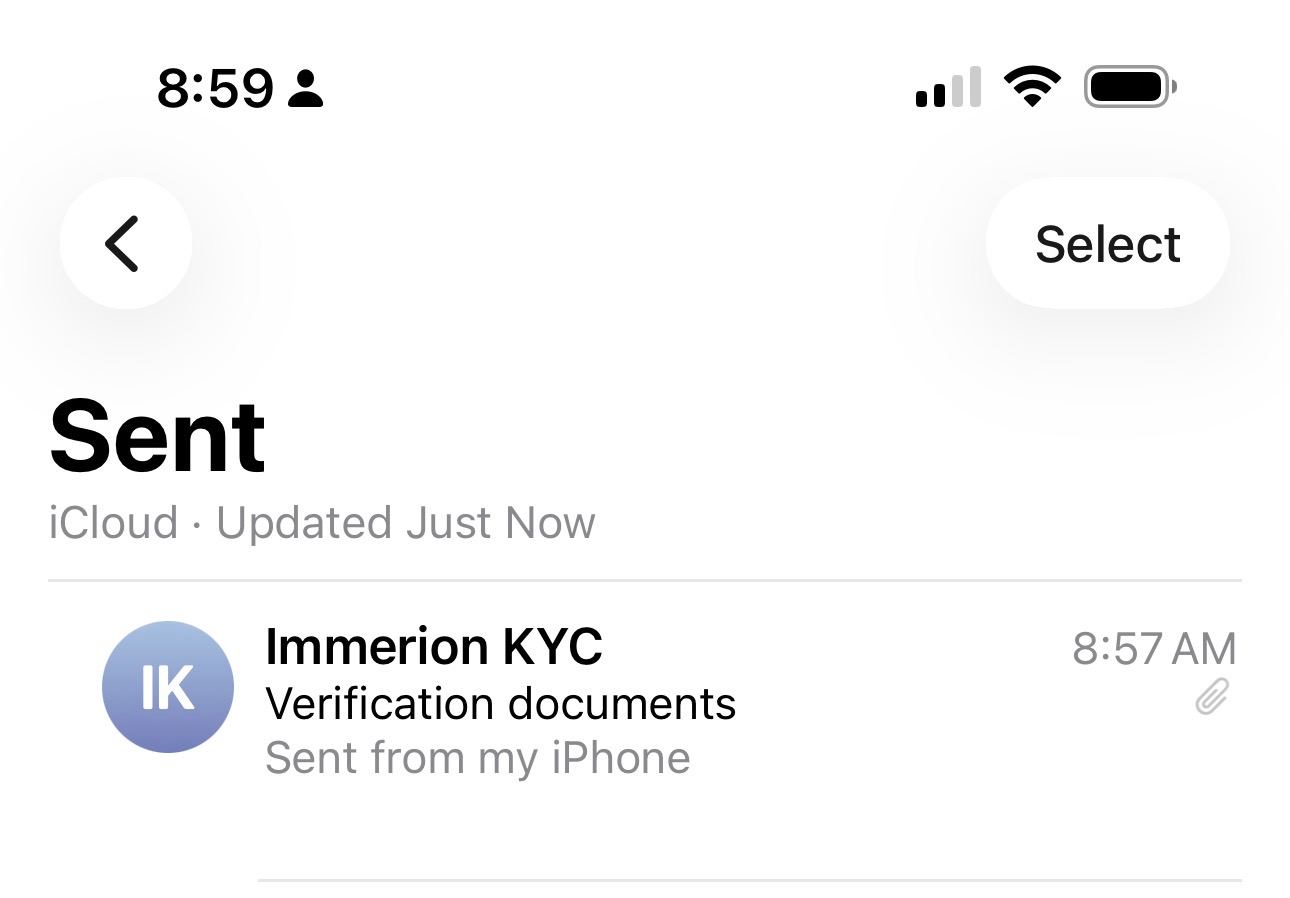Click the 'Sent from my iPhone' preview text
1290x898 pixels.
tap(477, 758)
